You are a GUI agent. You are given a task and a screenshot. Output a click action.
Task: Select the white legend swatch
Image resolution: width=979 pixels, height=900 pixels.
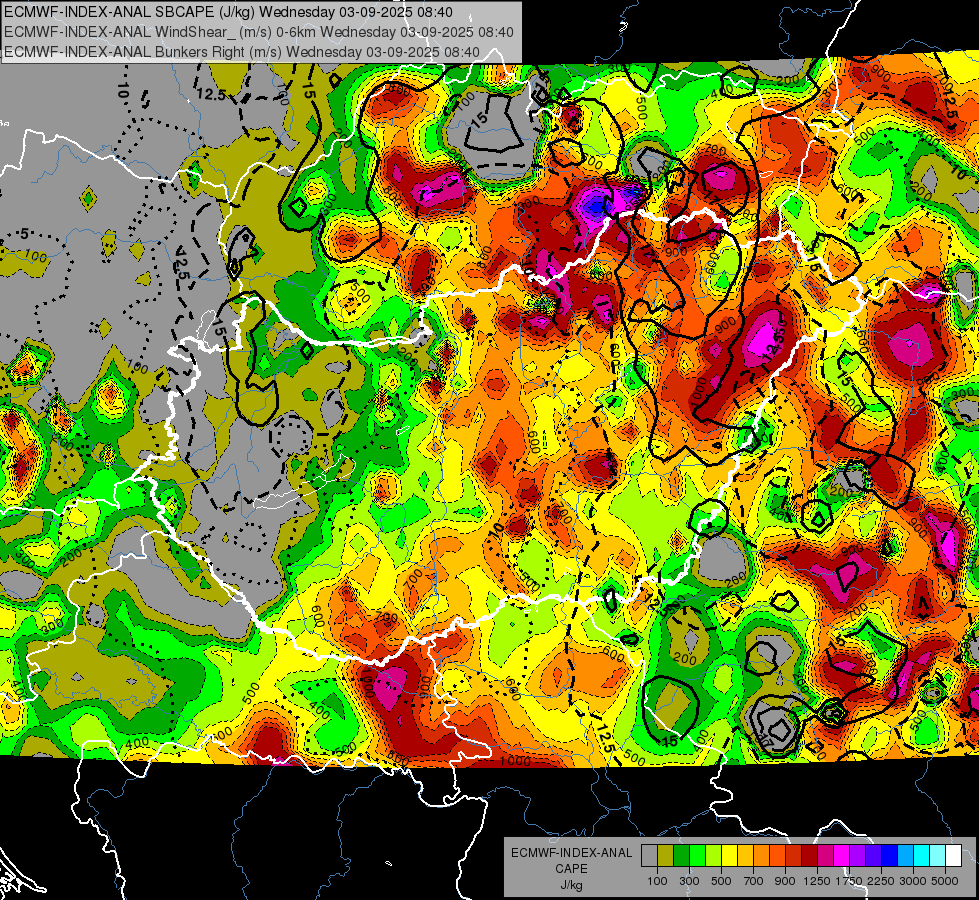tap(953, 856)
